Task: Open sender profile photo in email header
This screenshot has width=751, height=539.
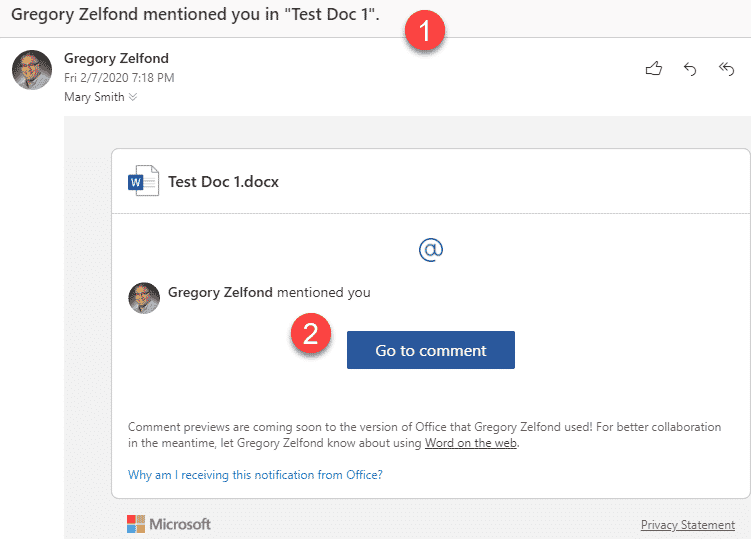Action: pyautogui.click(x=32, y=70)
